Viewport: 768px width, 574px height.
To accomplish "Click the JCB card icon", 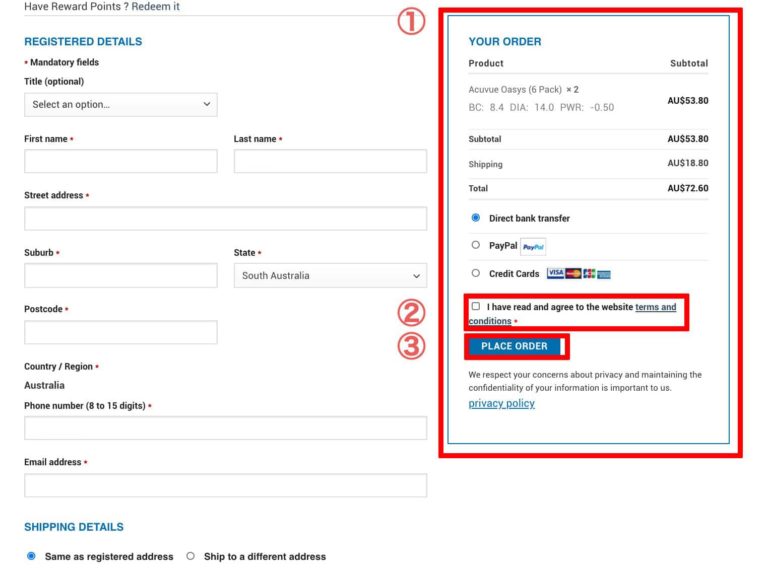I will point(589,274).
